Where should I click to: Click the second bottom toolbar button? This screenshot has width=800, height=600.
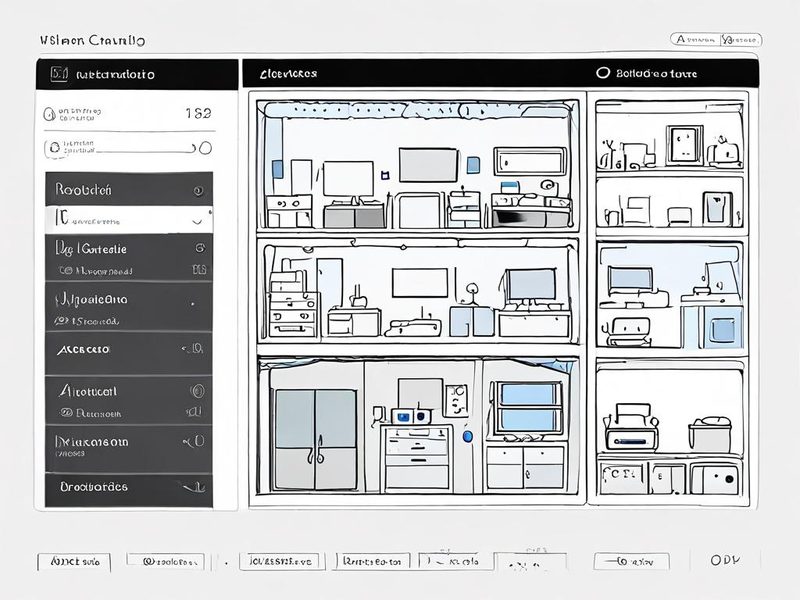(165, 562)
